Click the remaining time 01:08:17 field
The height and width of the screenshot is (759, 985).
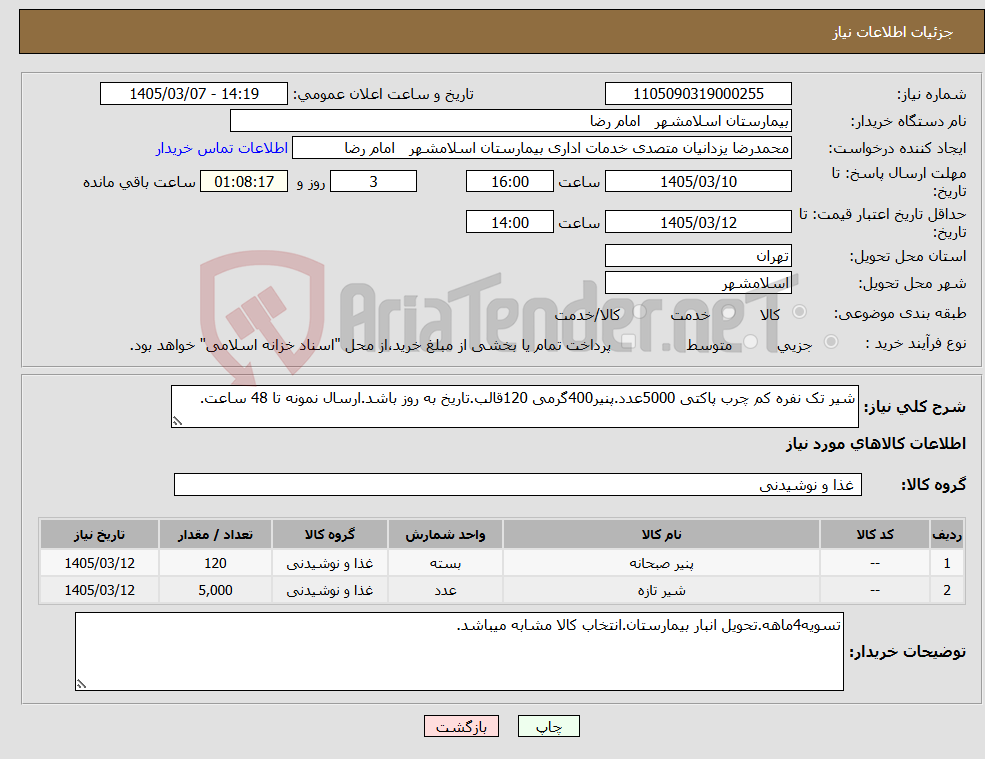(244, 182)
